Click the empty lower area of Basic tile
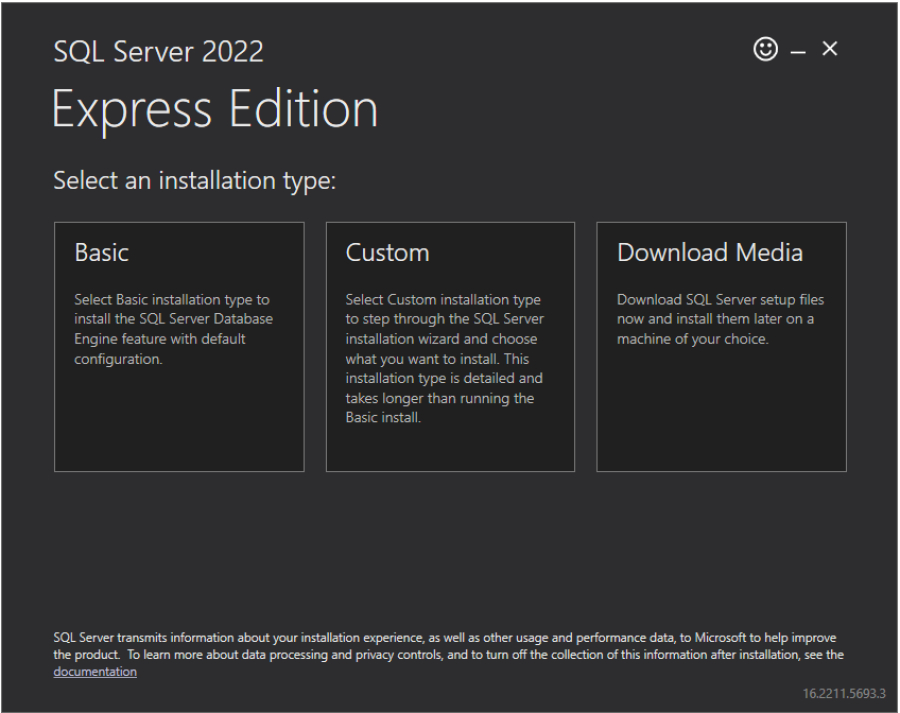 coord(179,425)
